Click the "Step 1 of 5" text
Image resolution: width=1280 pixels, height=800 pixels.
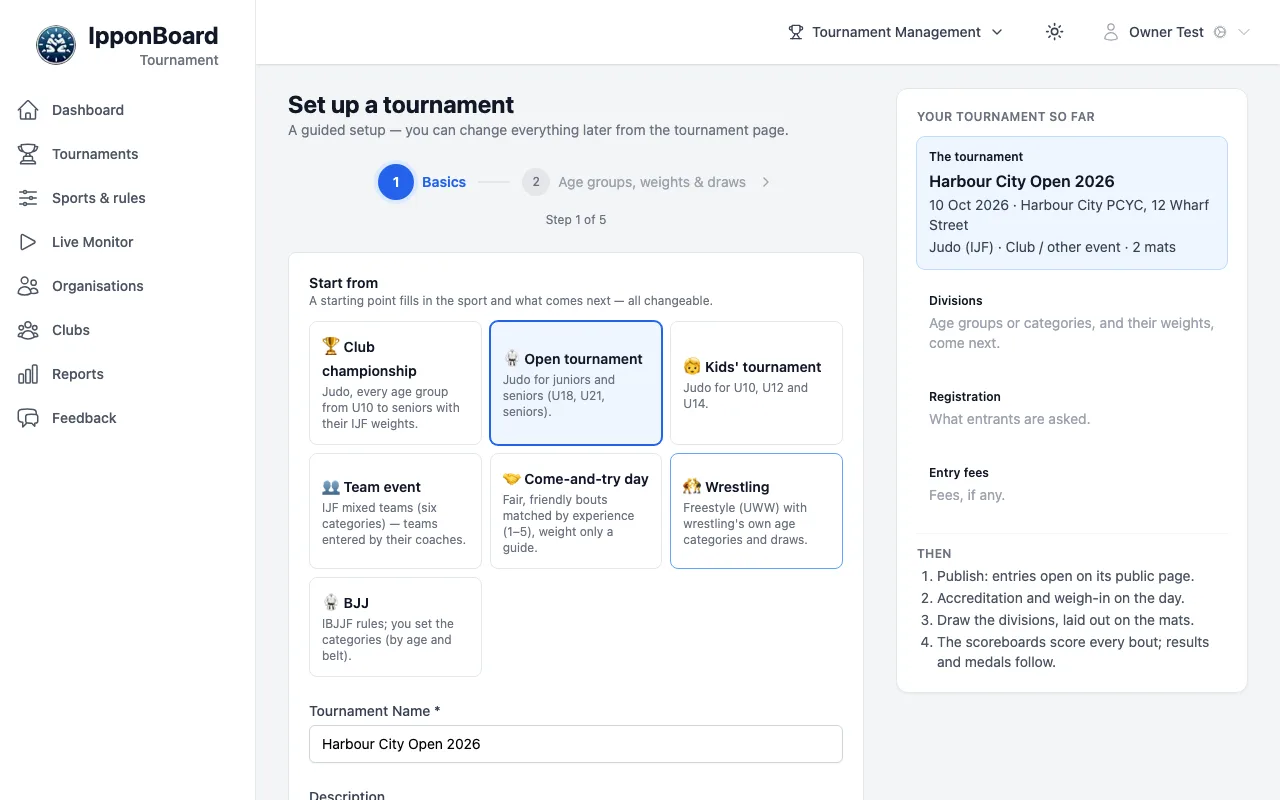[x=576, y=220]
